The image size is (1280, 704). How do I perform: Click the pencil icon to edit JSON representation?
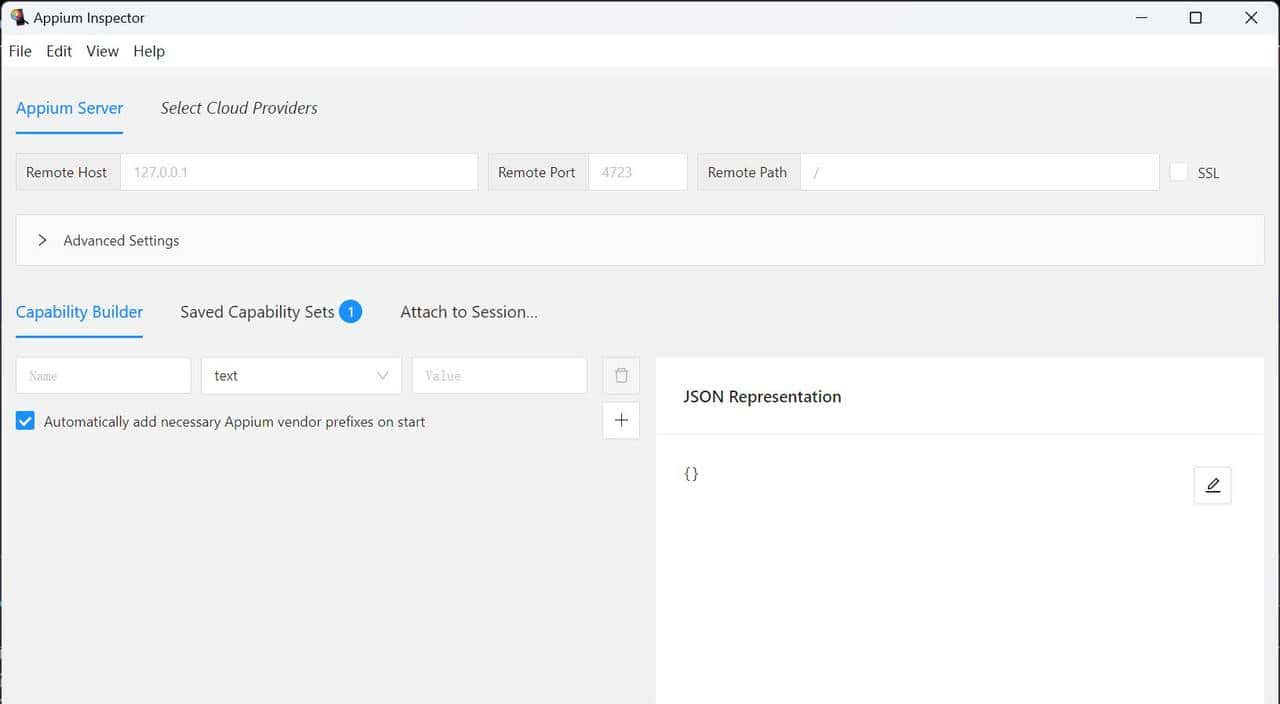1212,484
